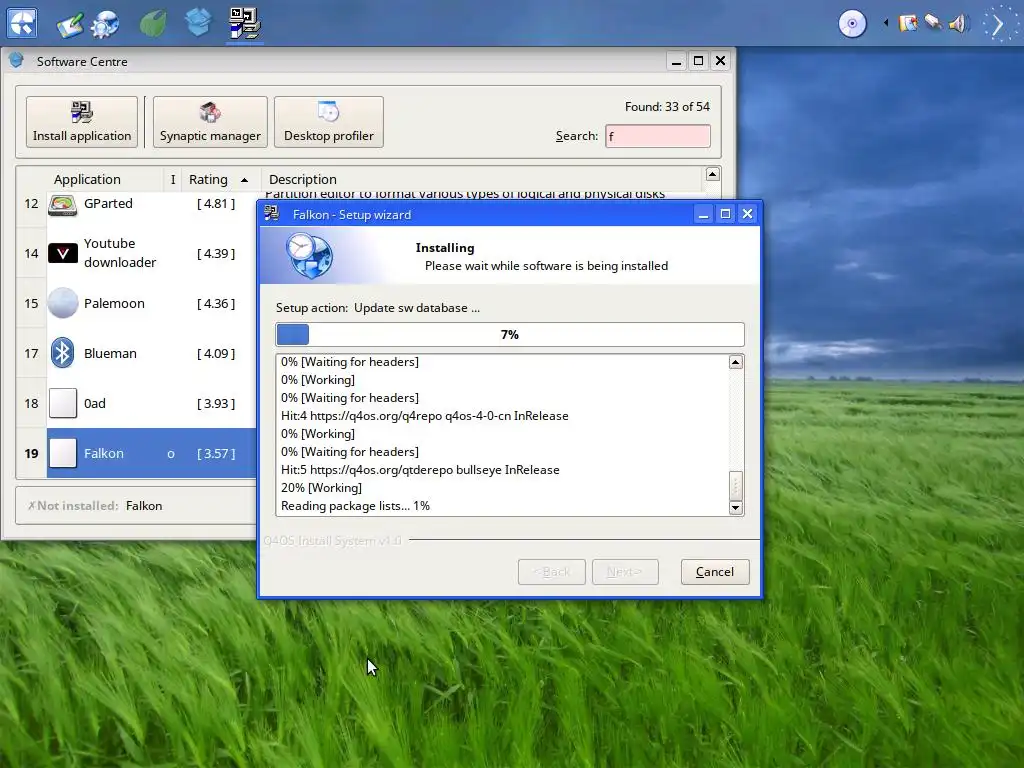Minimize the Software Centre window

[677, 61]
